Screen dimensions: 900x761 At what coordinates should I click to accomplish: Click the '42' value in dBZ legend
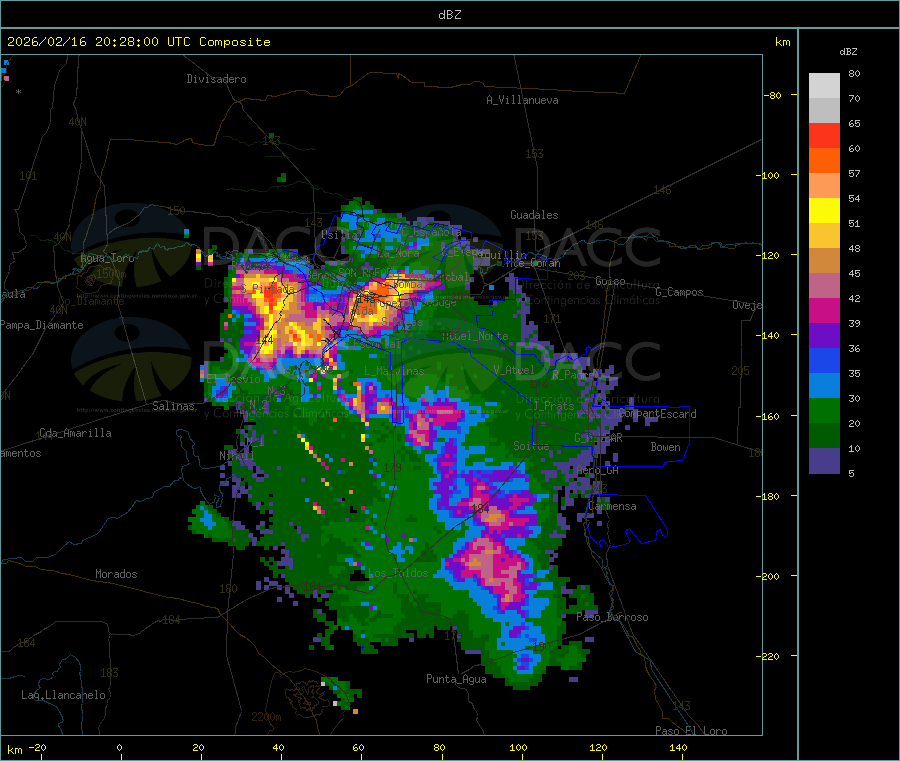(854, 298)
